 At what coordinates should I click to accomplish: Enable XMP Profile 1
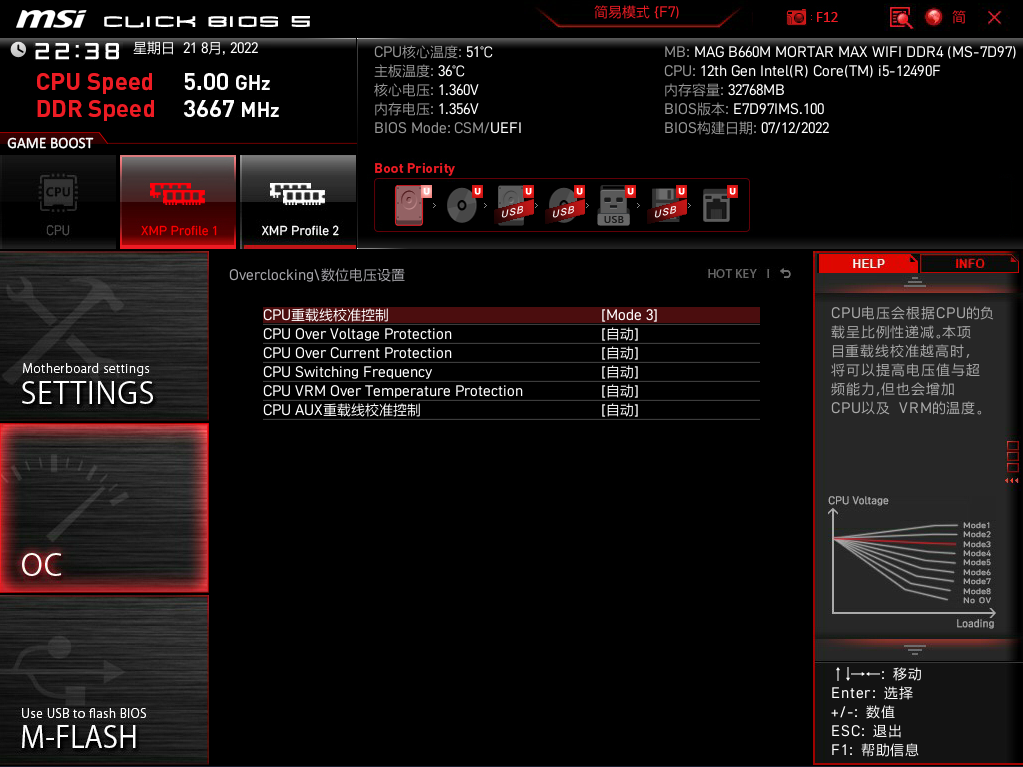[178, 202]
